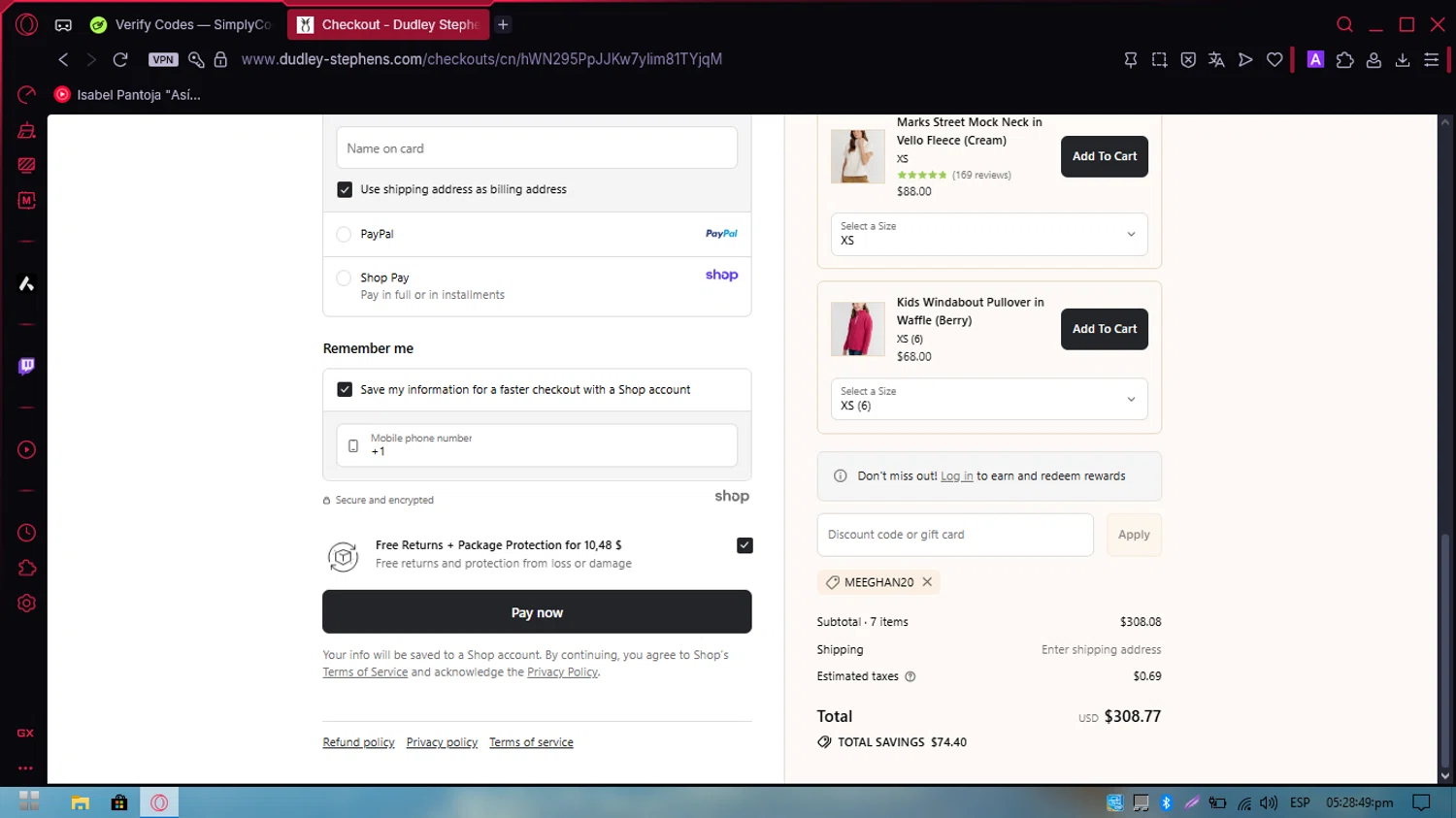The height and width of the screenshot is (818, 1456).
Task: Open GX Control speedometer icon
Action: click(x=26, y=94)
